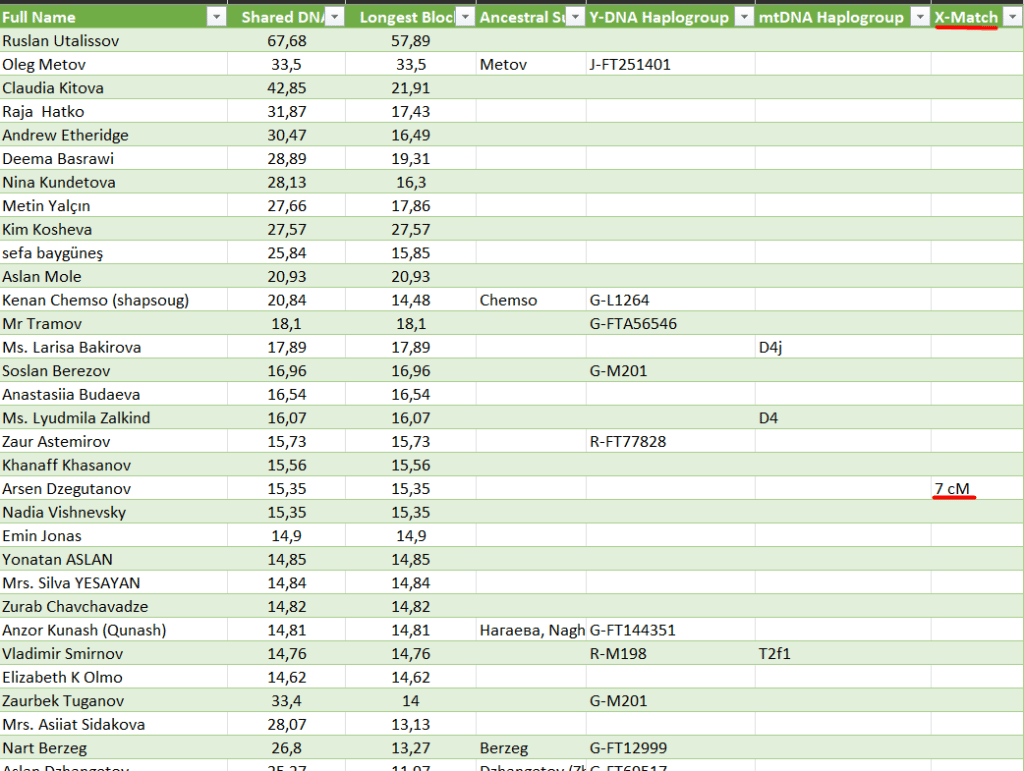Expand the Y-DNA Haplogroup filter dropdown

pyautogui.click(x=742, y=17)
